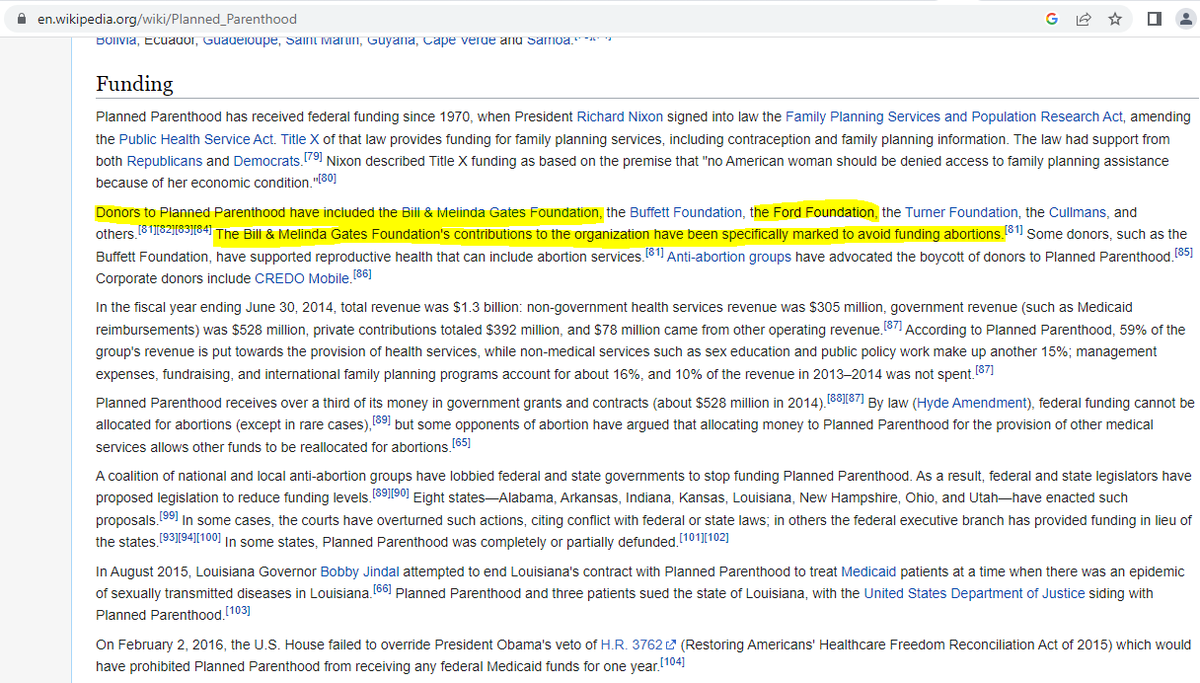Click highlighted text 'the Ford Foundation'
This screenshot has width=1200, height=683.
pos(814,212)
